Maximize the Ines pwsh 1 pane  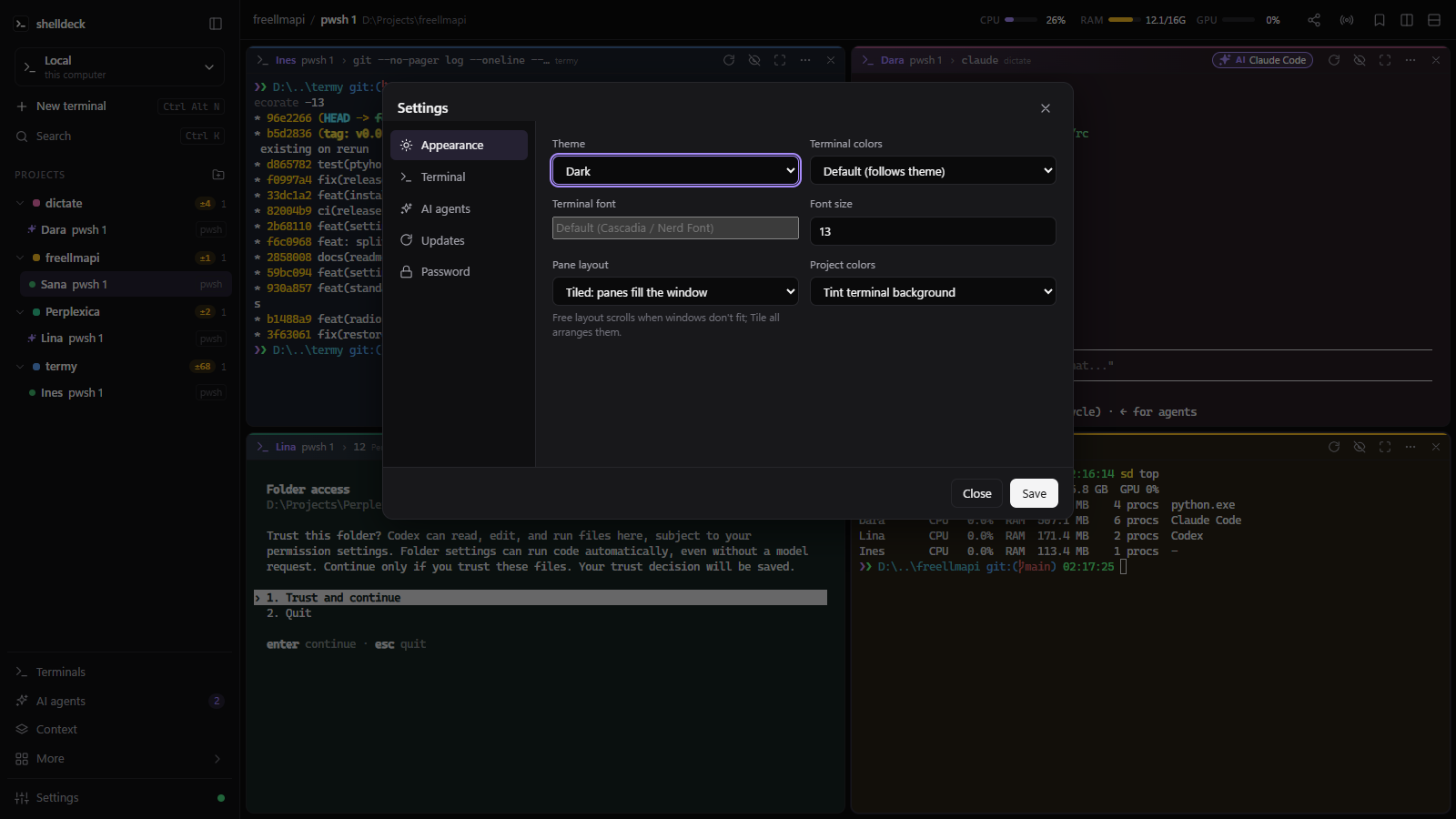(x=780, y=60)
